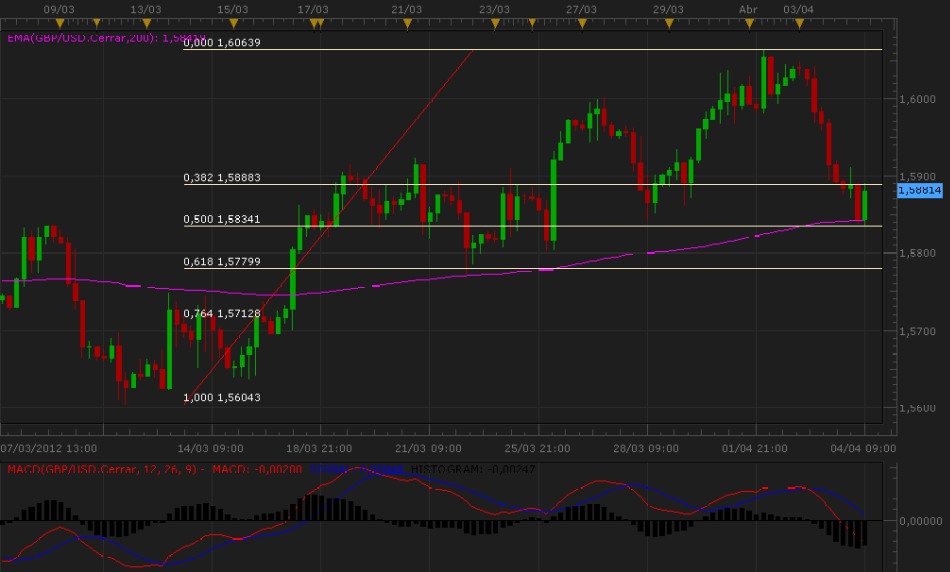Select the 13/03 day marker triangle
Viewport: 950px width, 572px height.
(147, 22)
